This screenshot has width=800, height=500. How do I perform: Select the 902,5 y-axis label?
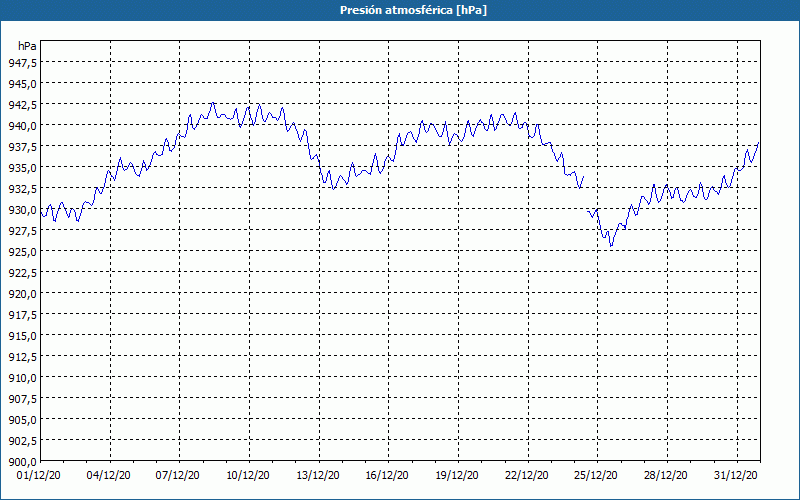coord(22,441)
